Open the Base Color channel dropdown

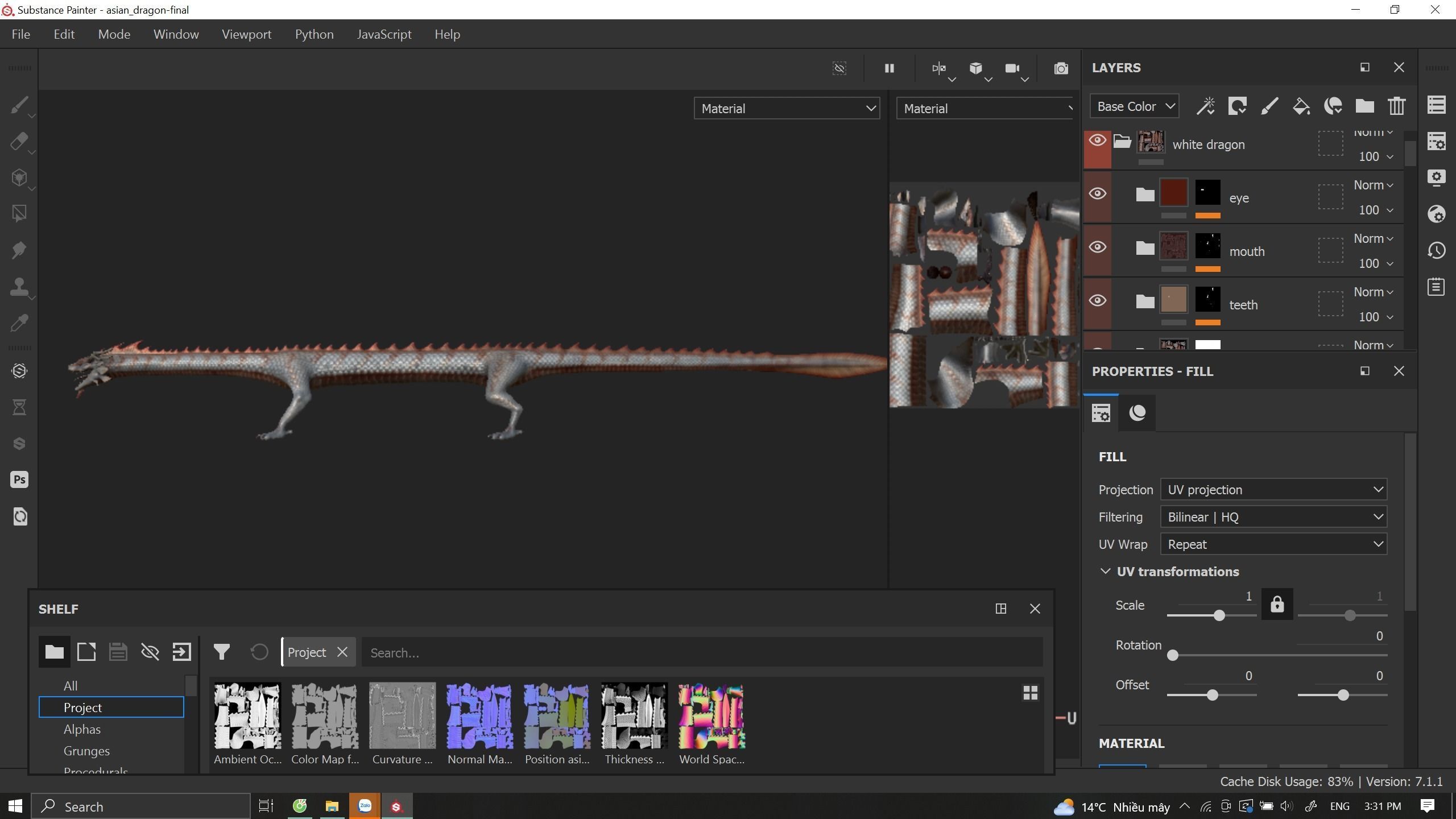pyautogui.click(x=1135, y=106)
